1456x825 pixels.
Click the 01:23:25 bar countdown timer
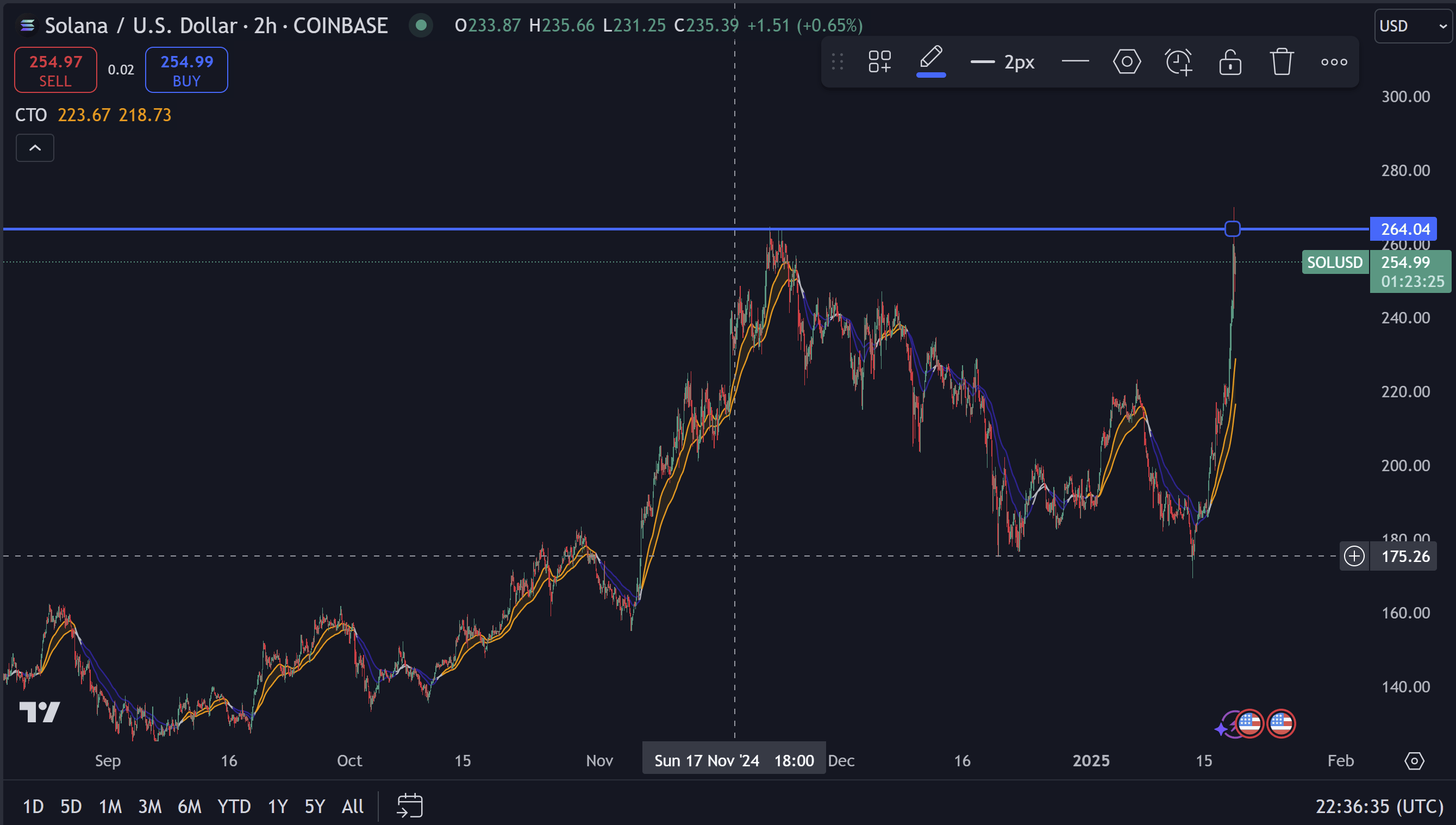(1412, 282)
